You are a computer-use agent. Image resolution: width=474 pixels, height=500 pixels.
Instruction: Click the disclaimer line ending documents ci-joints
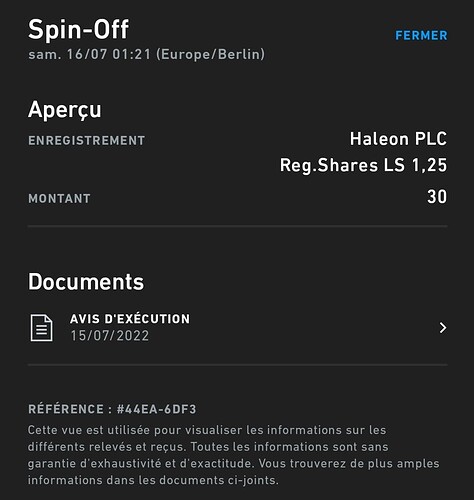(153, 480)
